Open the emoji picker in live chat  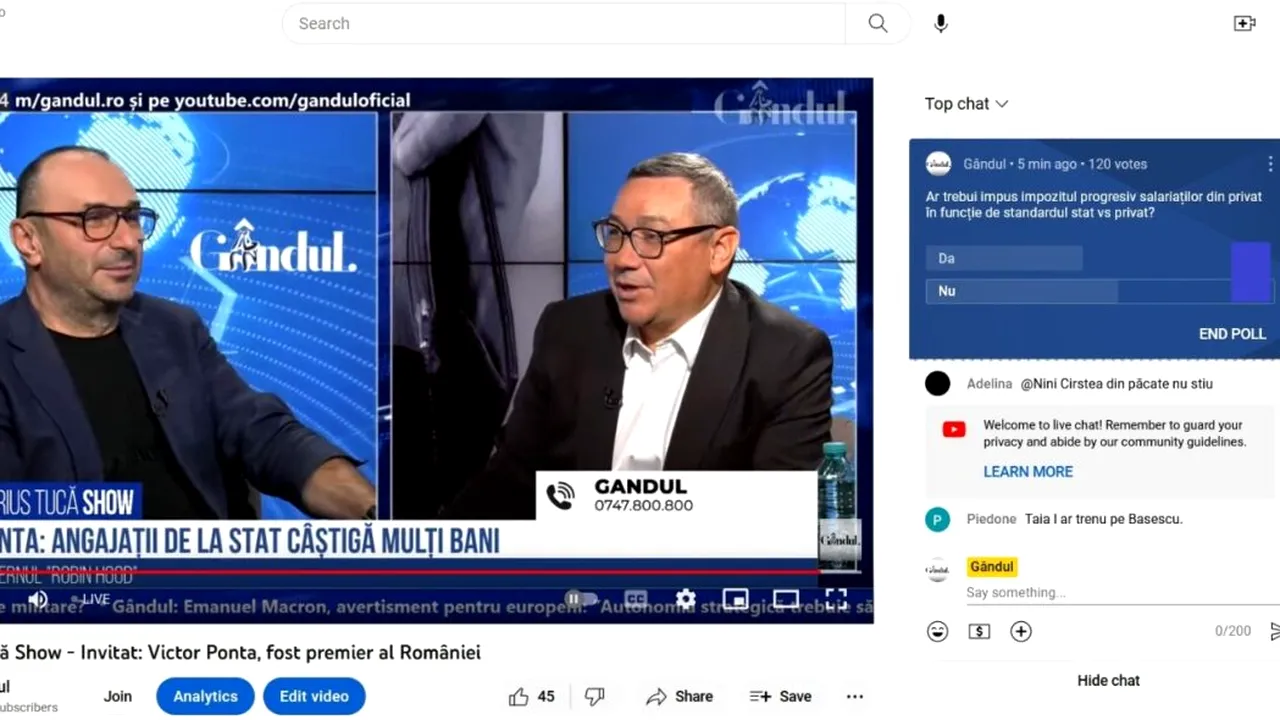pos(937,631)
